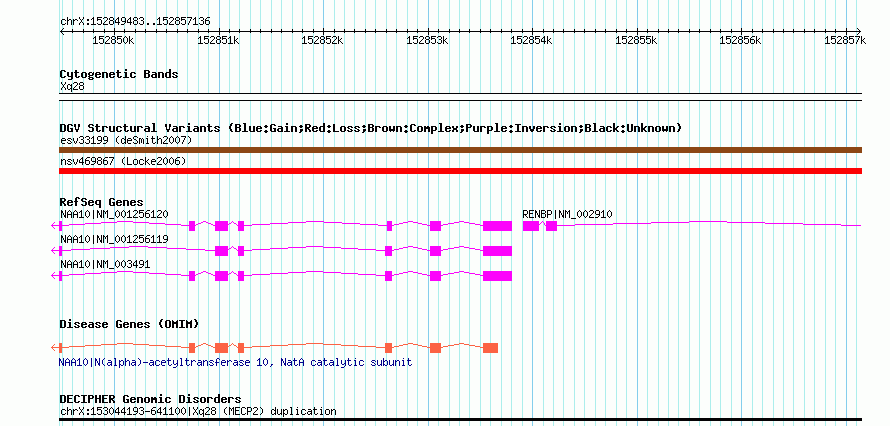Click the 152854k ruler label
This screenshot has height=426, width=890.
532,40
